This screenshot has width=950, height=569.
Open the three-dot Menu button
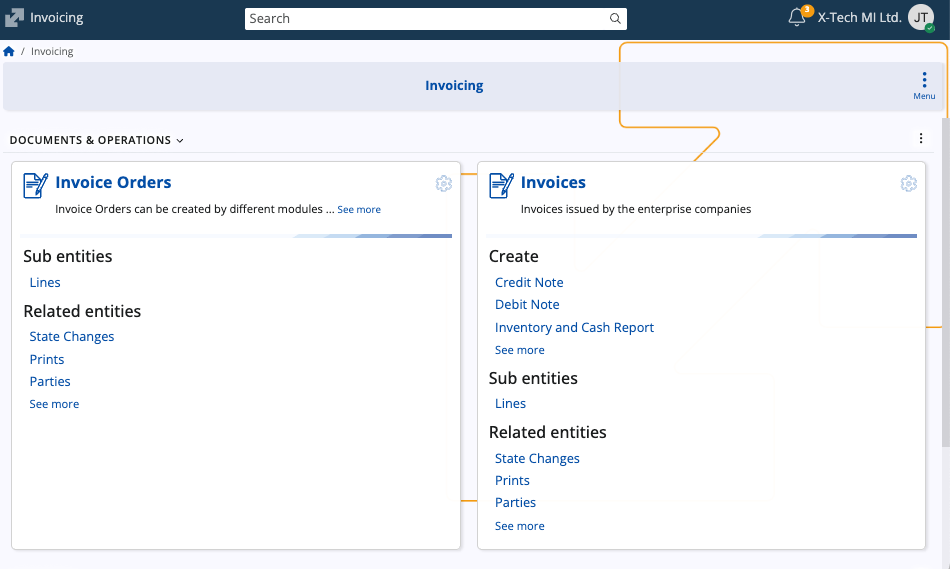(924, 85)
